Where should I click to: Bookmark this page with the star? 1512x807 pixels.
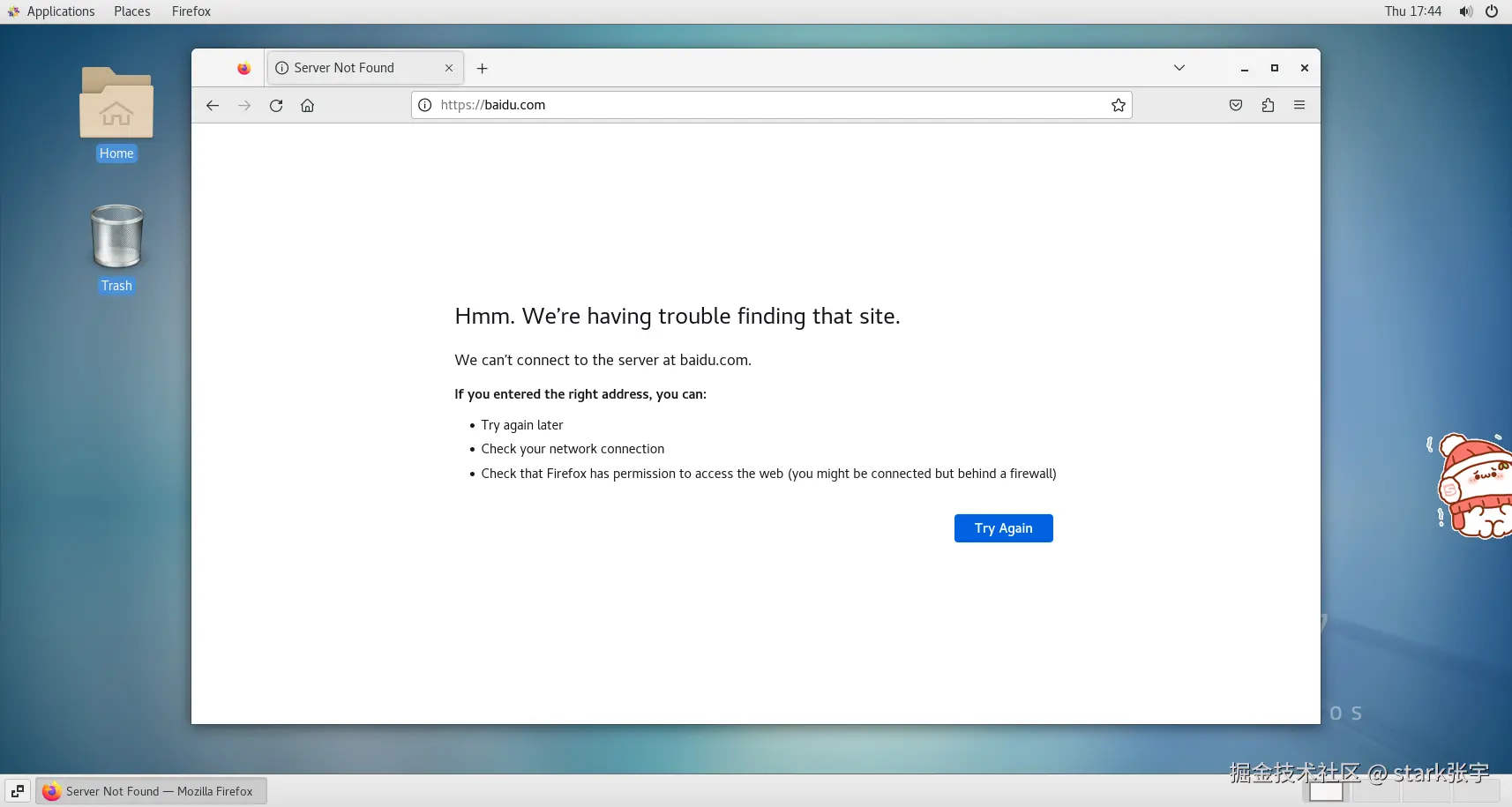(1119, 105)
